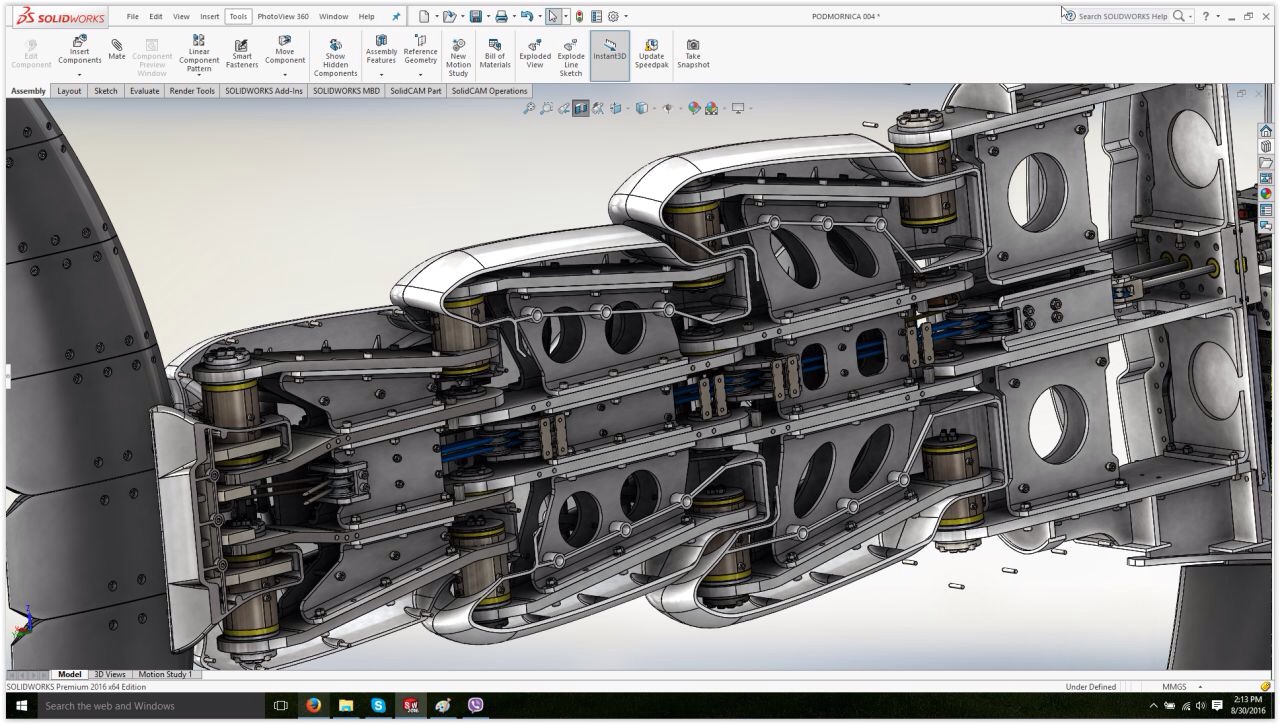Click Update Speedpak
This screenshot has height=724, width=1280.
651,55
